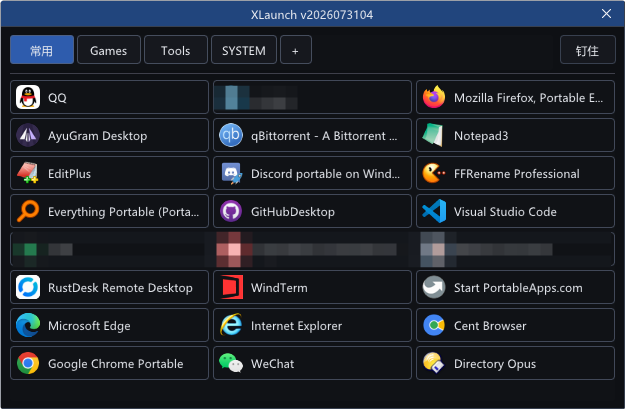This screenshot has height=409, width=625.
Task: Open the Tools tab
Action: click(x=176, y=50)
